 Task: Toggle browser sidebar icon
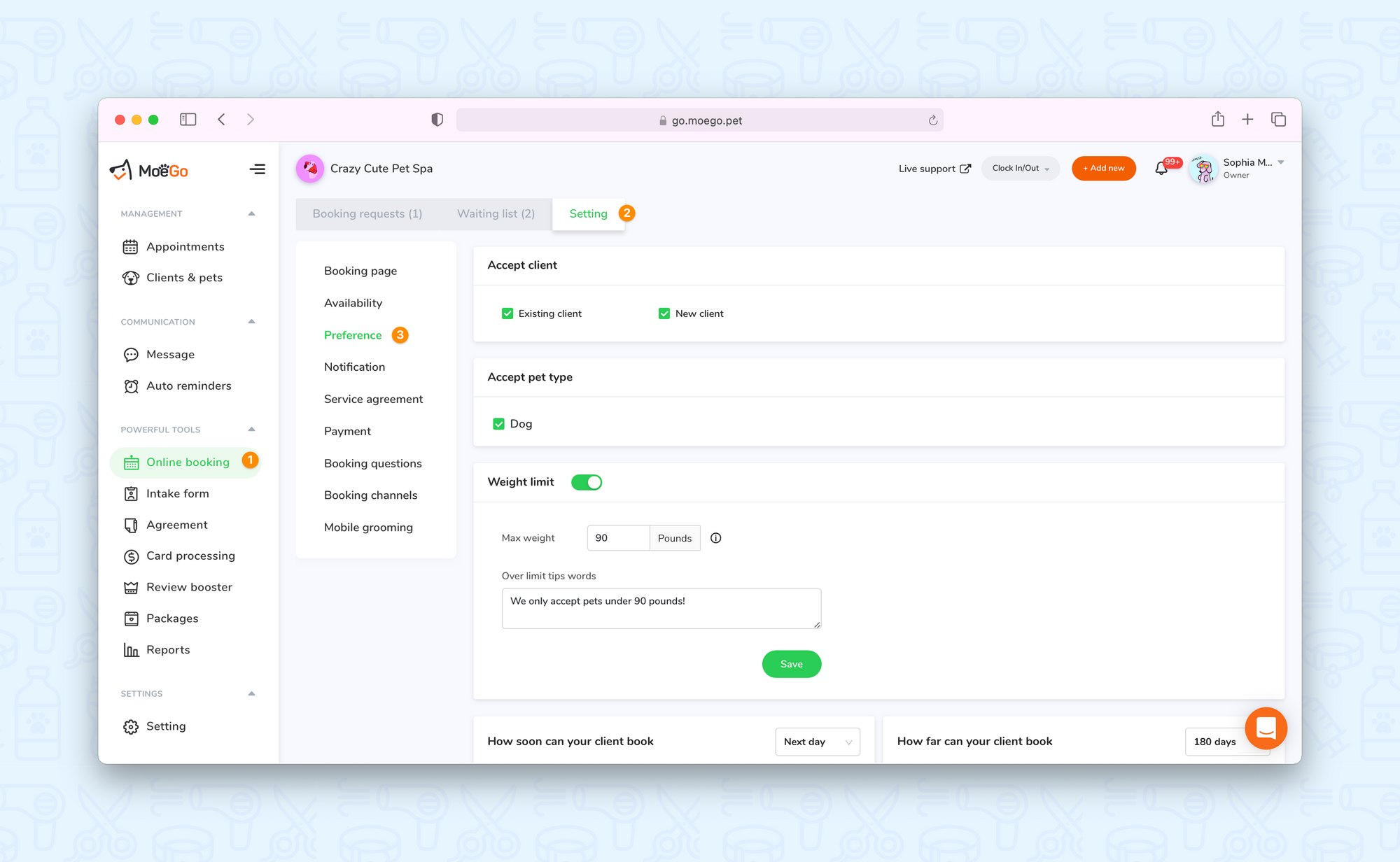click(188, 120)
